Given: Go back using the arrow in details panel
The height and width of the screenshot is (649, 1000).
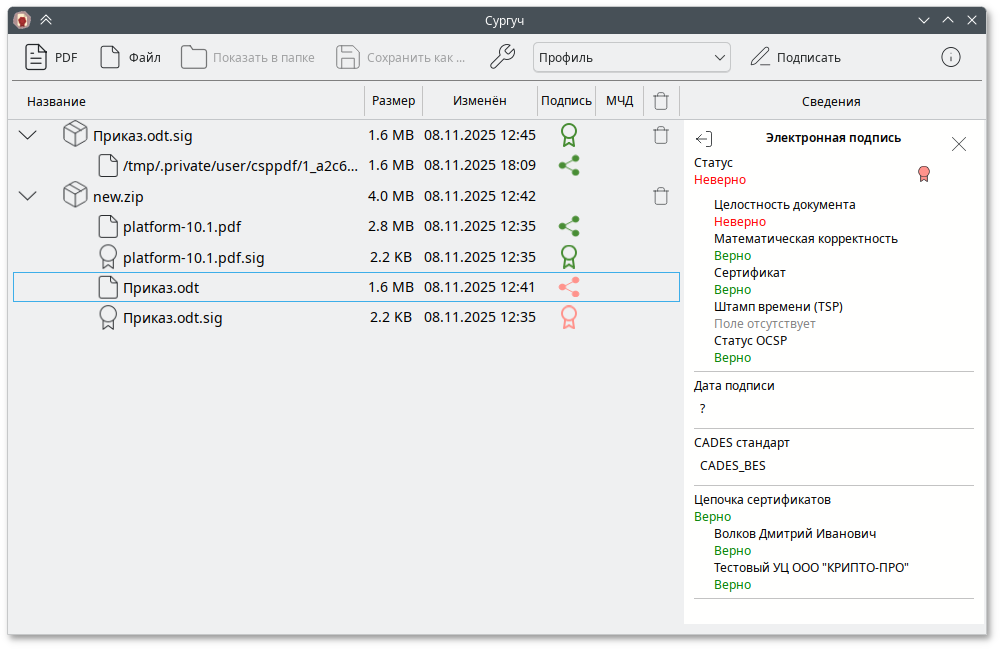Looking at the screenshot, I should [x=704, y=140].
